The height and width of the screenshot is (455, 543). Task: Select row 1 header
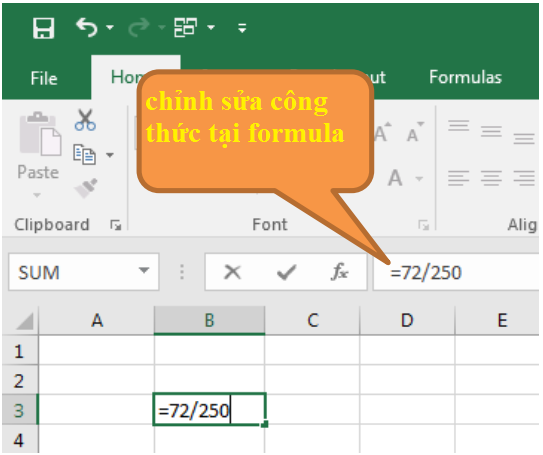[x=19, y=351]
